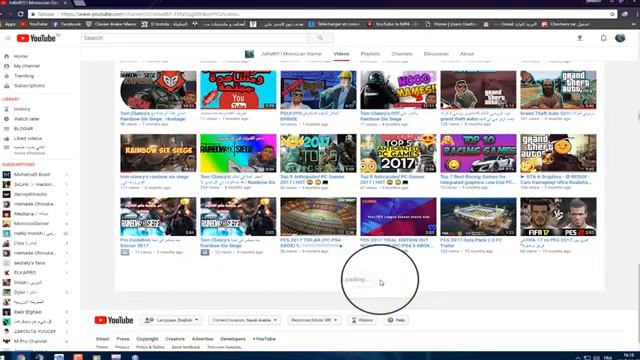Click the Liked videos thumbs-up icon
This screenshot has height=360, width=640.
coord(7,138)
